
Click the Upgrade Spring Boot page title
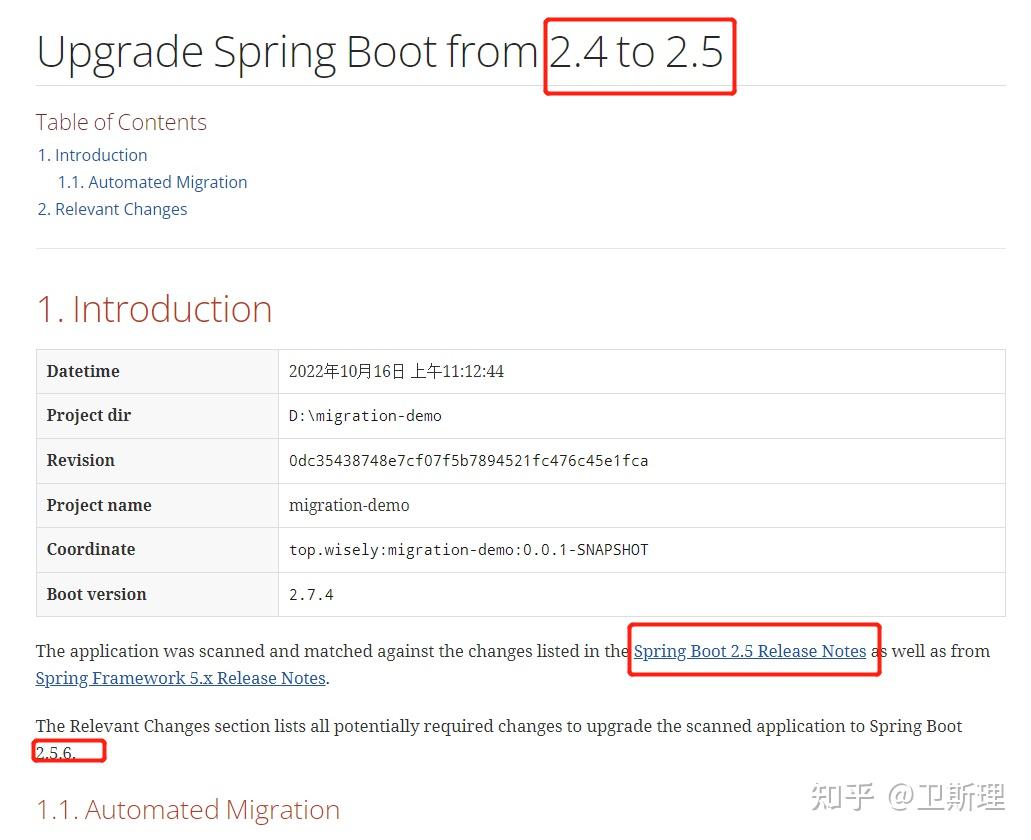380,52
